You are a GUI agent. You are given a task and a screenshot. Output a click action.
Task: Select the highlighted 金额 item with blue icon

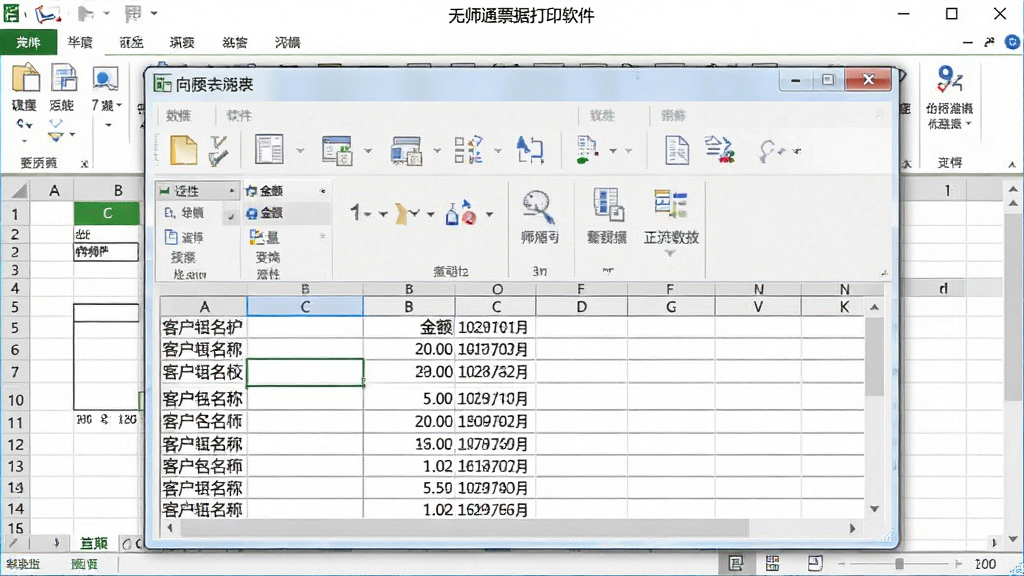[x=286, y=213]
